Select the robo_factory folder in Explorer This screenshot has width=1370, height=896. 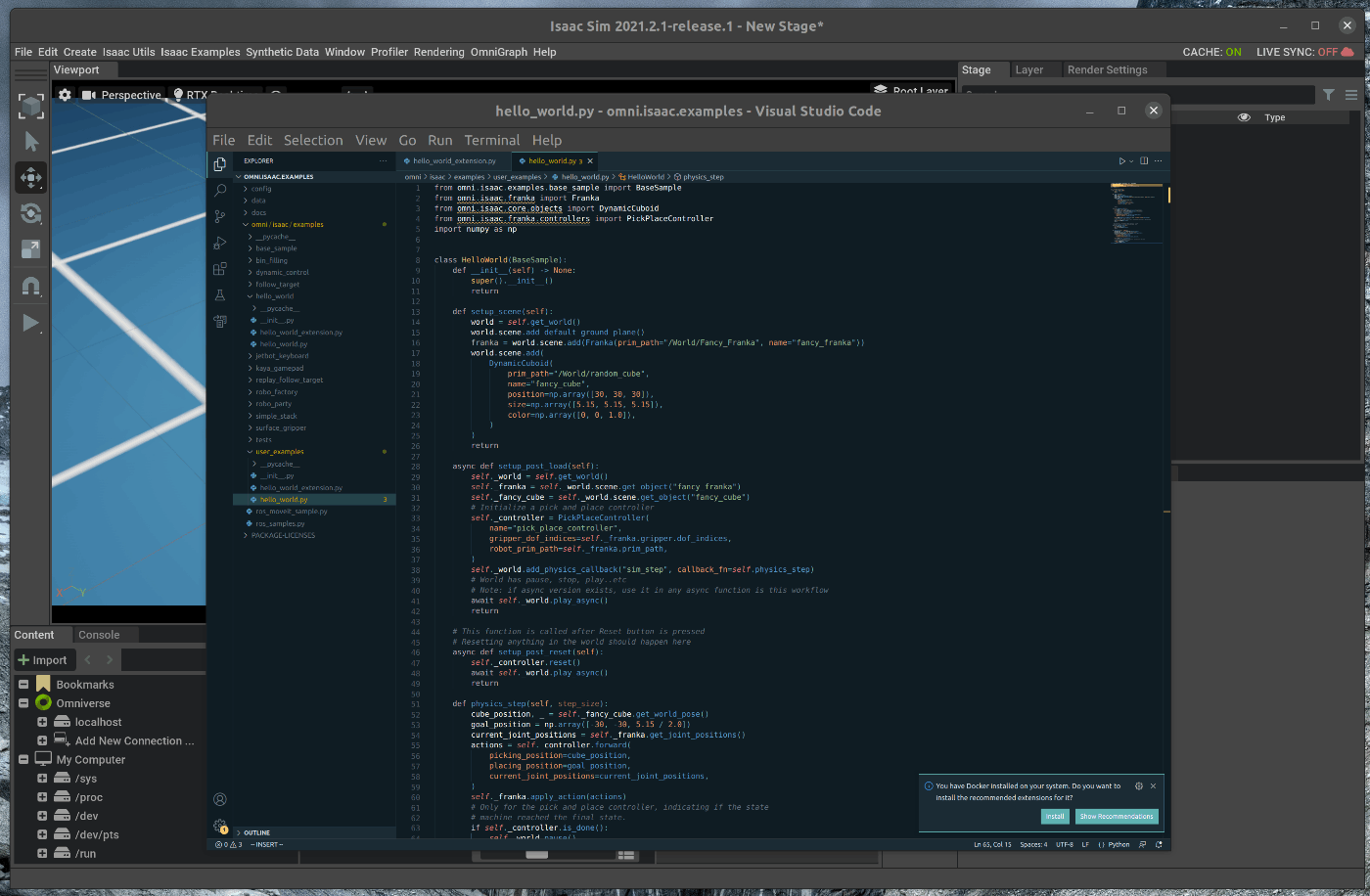(x=276, y=392)
